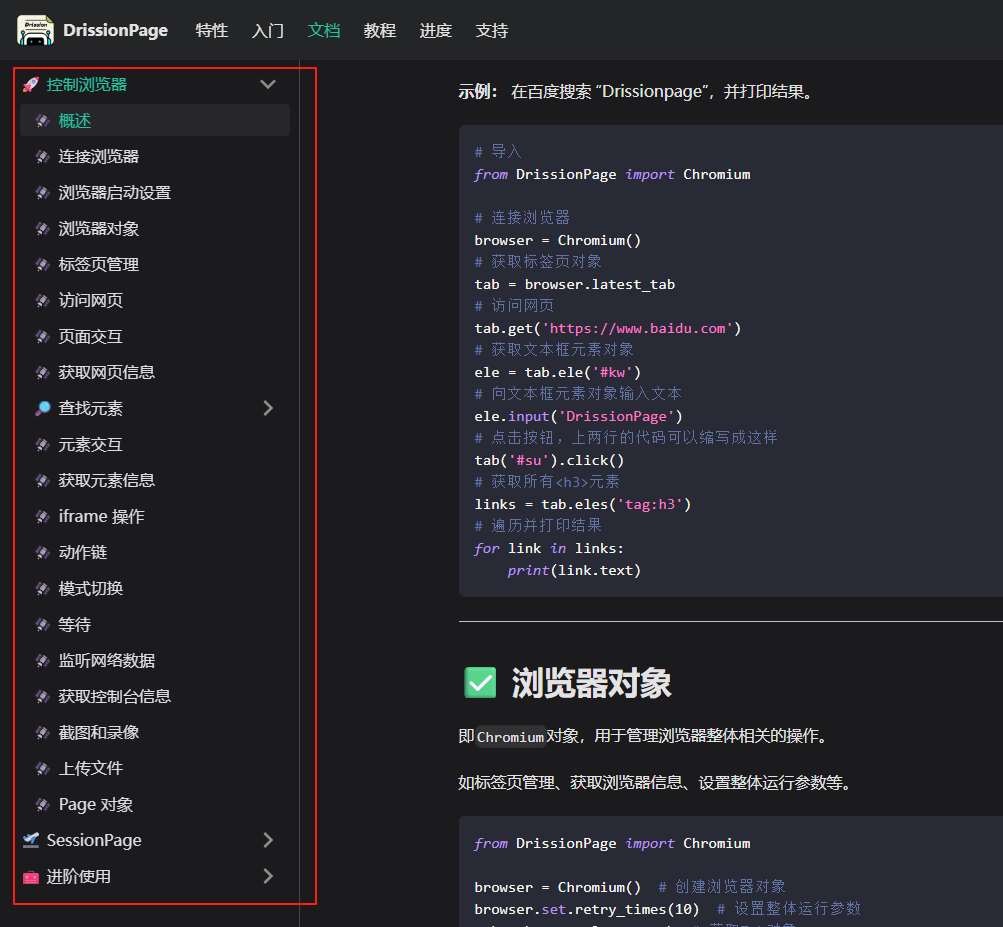The image size is (1003, 927).
Task: Collapse the 控制浏览器 section chevron
Action: pyautogui.click(x=268, y=84)
